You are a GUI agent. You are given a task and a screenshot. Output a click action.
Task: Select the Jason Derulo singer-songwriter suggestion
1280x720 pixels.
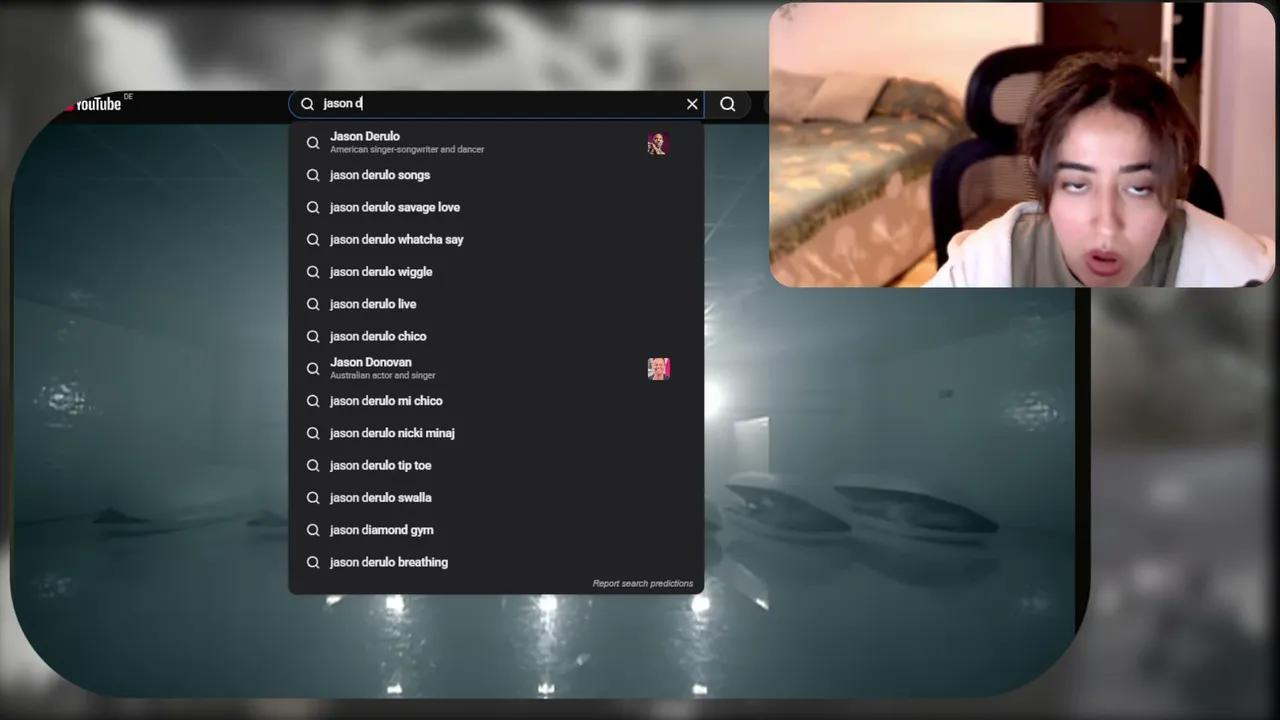[496, 143]
